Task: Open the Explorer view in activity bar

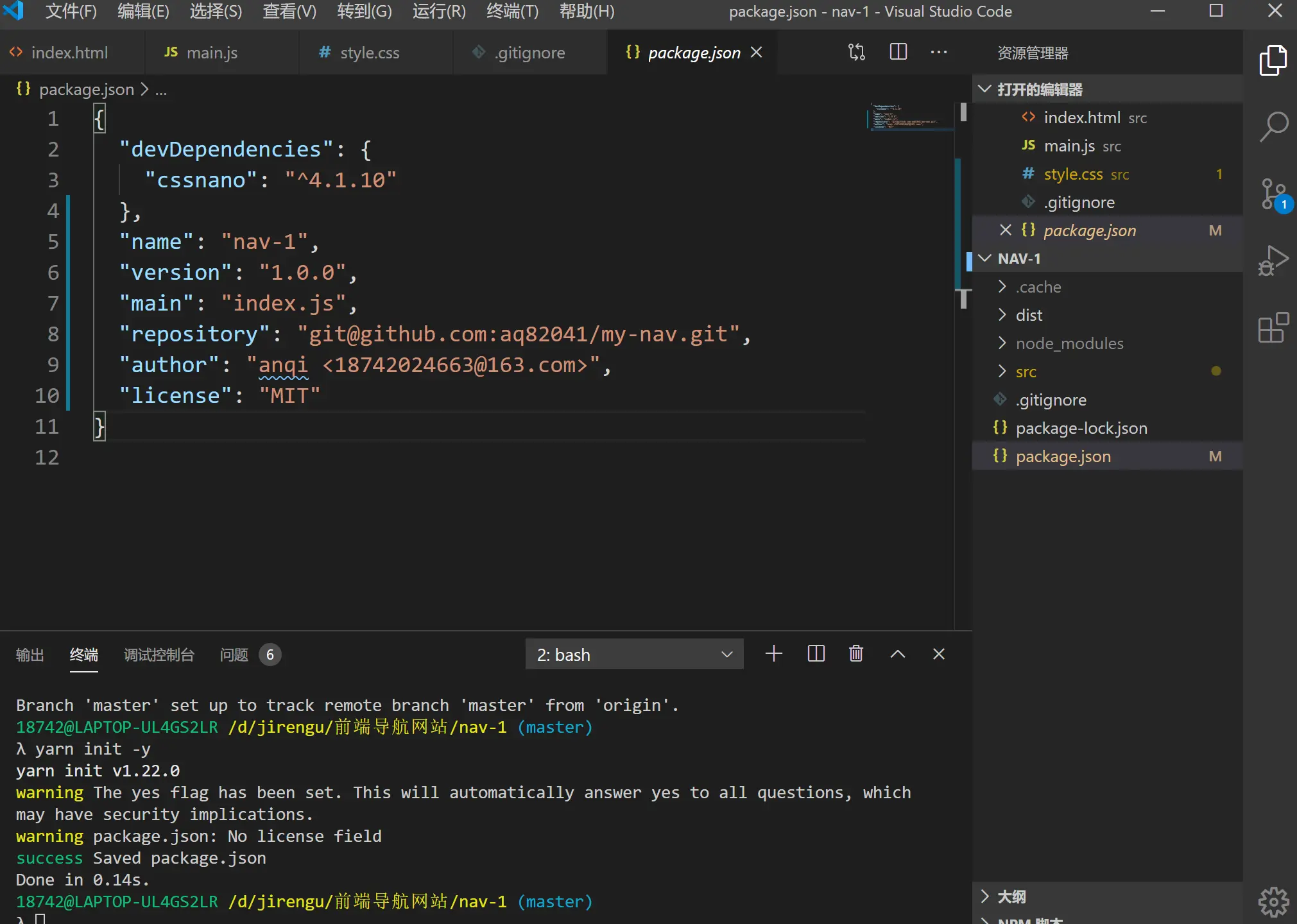Action: [1273, 60]
